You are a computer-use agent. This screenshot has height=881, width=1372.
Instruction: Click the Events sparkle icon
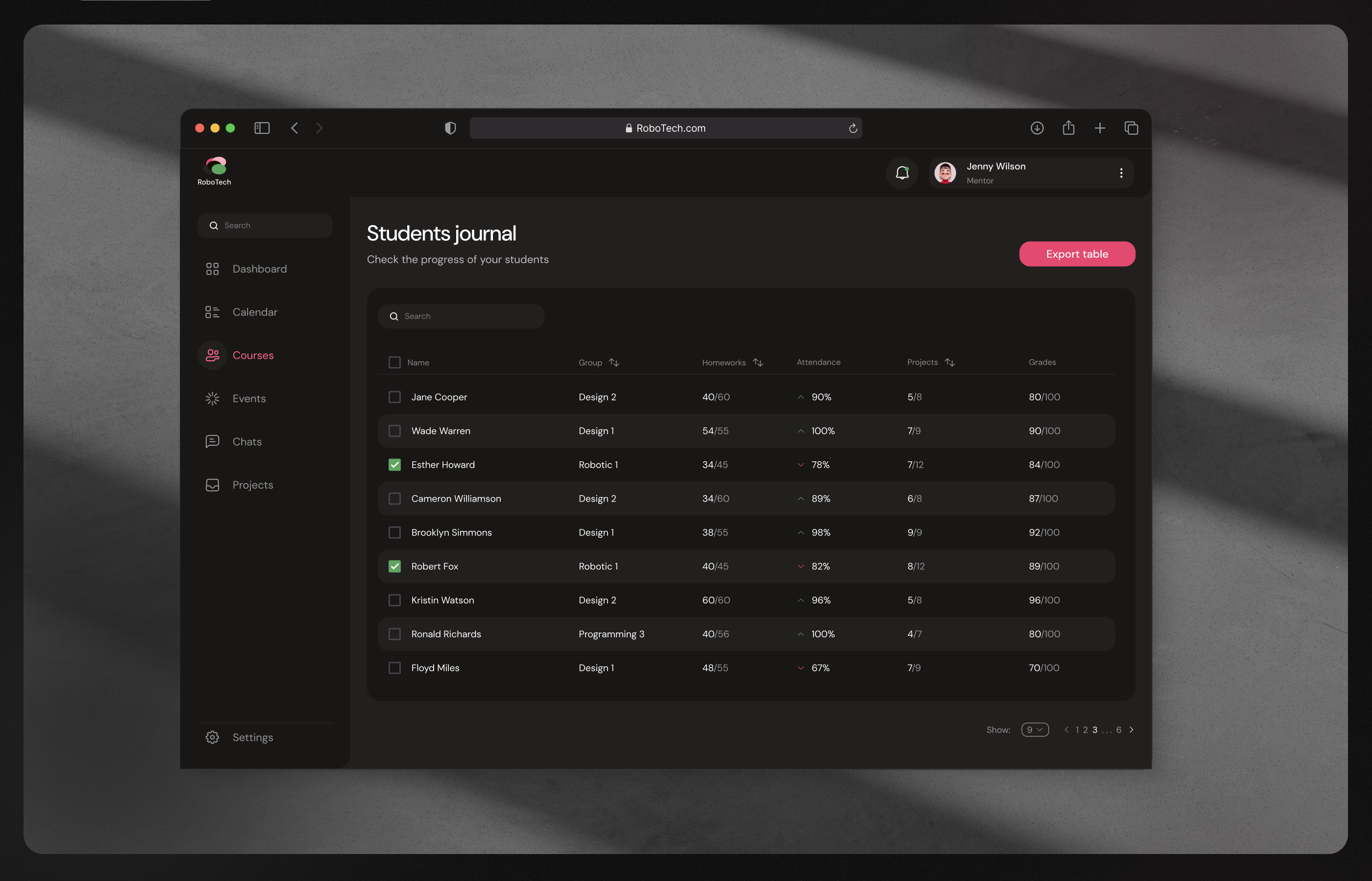pos(212,398)
